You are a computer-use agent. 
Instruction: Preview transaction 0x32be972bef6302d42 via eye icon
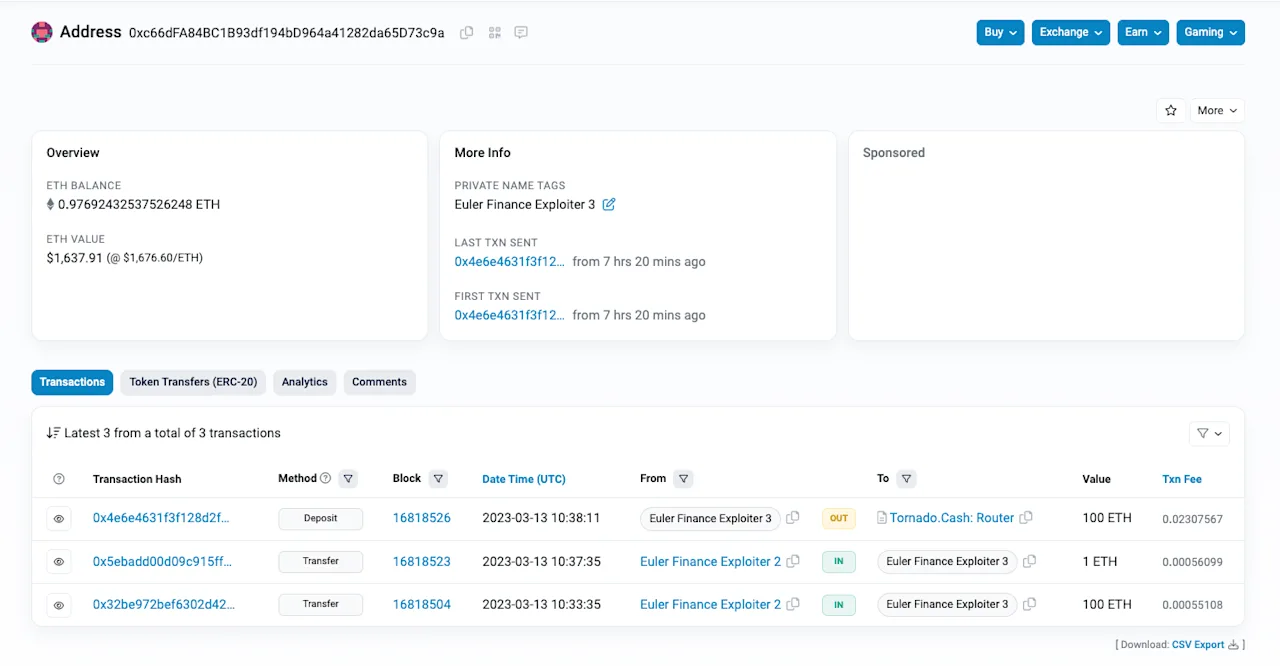pos(59,605)
